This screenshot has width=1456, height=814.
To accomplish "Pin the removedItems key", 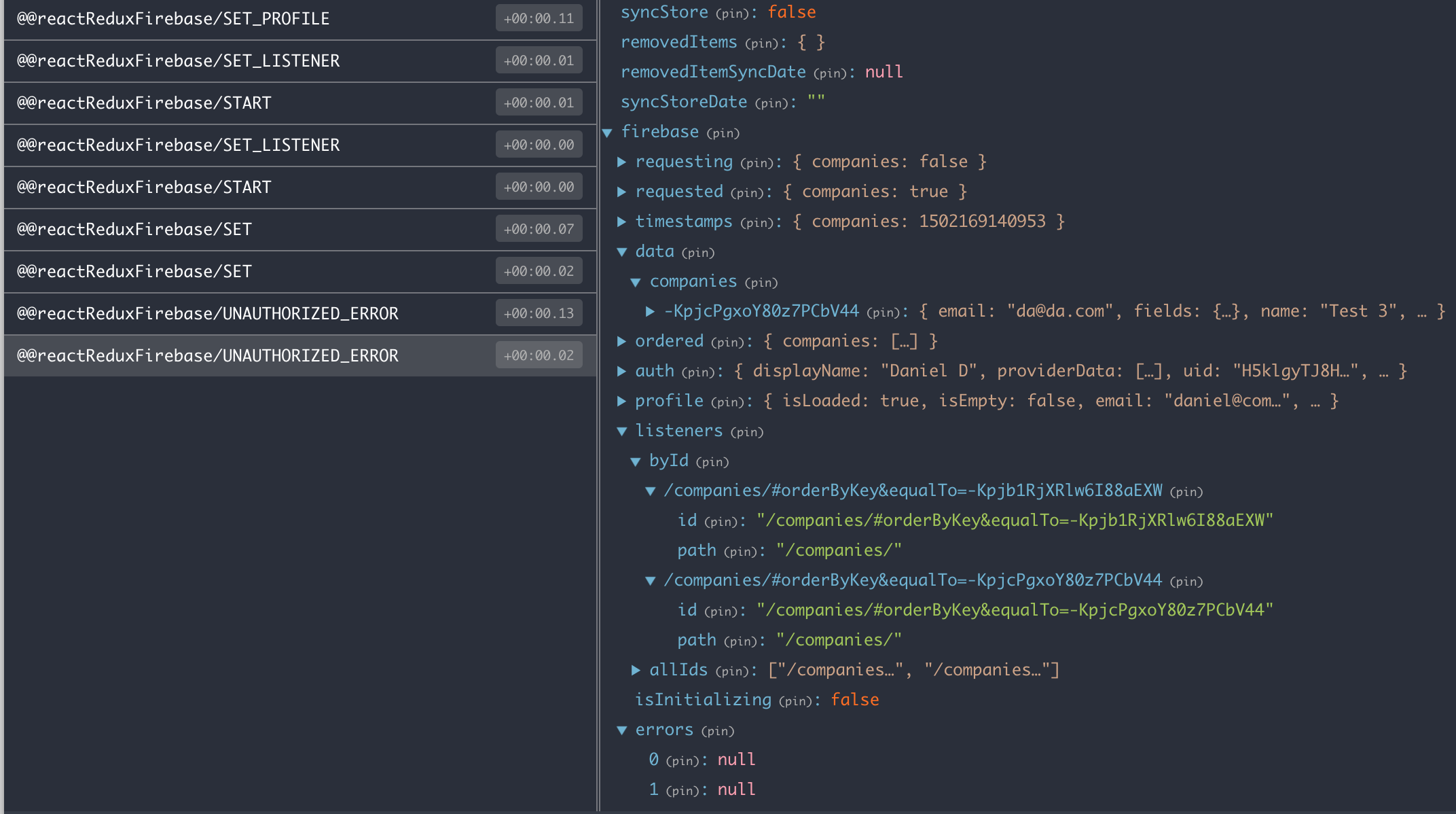I will click(761, 43).
